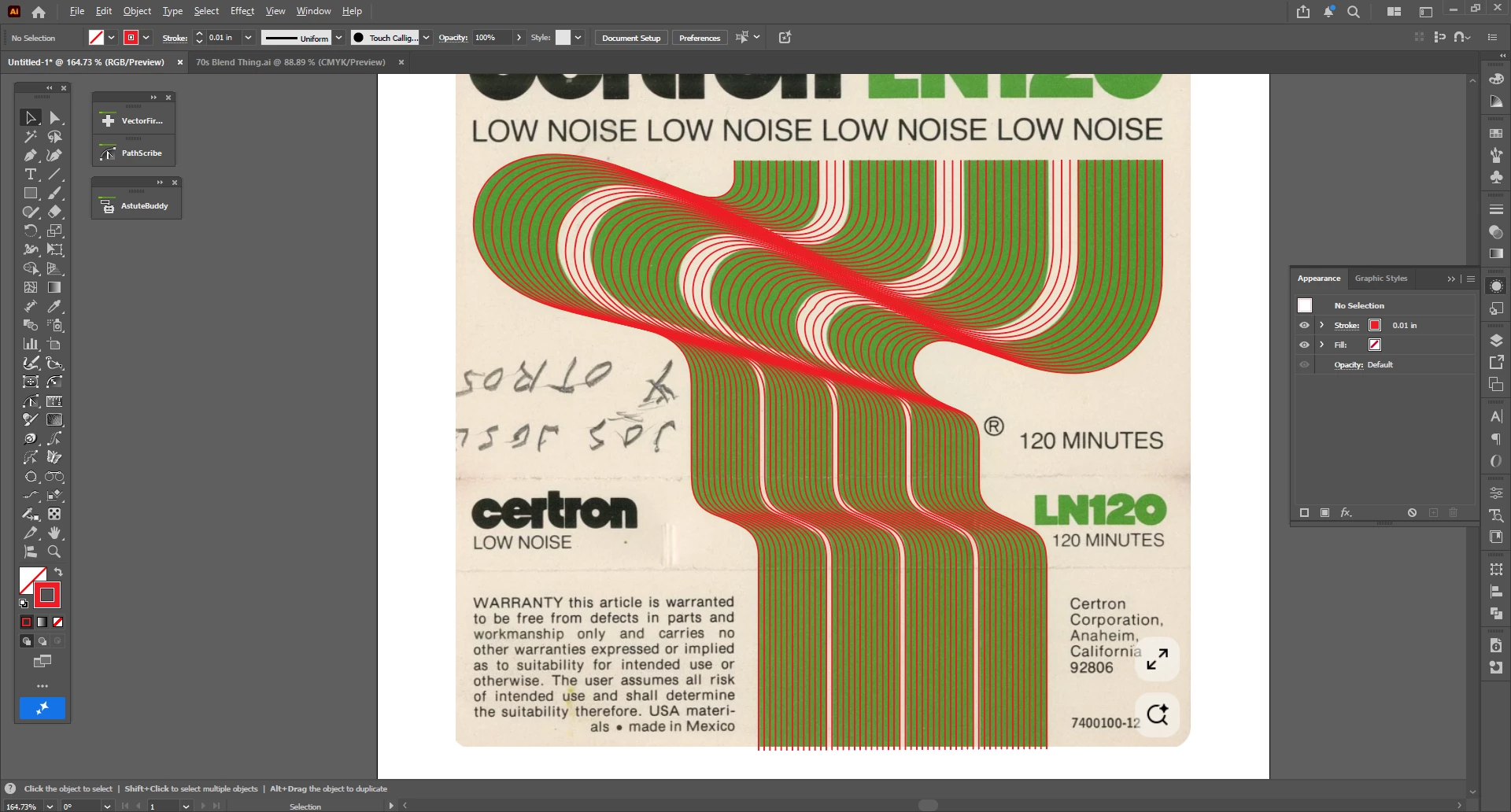Select the Direct Selection tool
This screenshot has height=812, width=1511.
(54, 117)
